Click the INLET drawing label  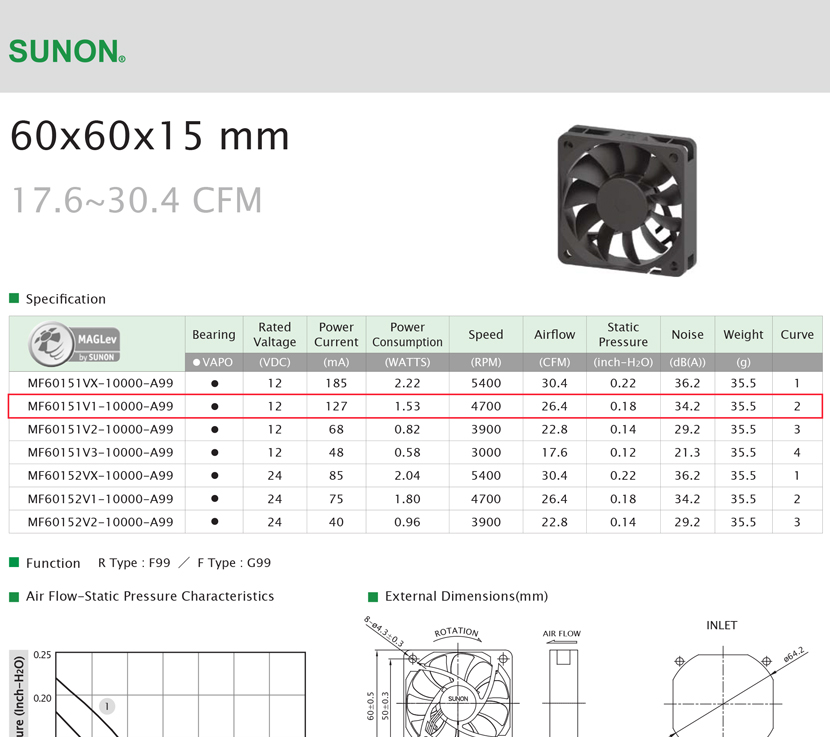[721, 625]
